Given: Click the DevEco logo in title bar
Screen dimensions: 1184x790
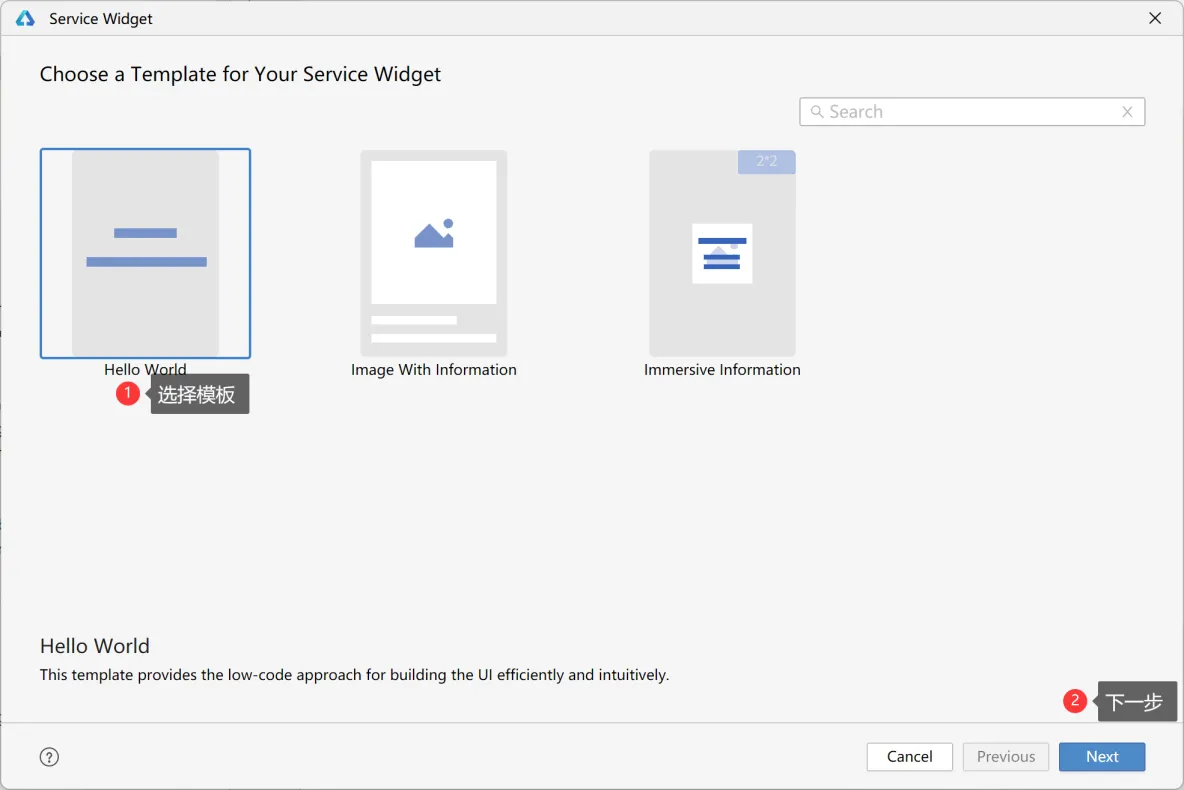Looking at the screenshot, I should pos(25,18).
